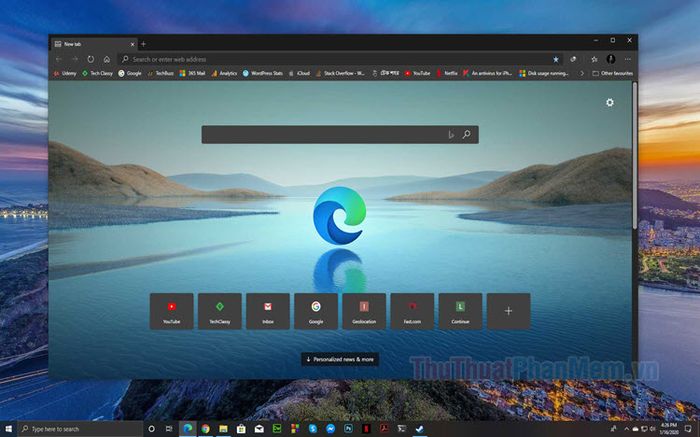Click the favorites star in the address bar
This screenshot has height=437, width=700.
(x=556, y=59)
